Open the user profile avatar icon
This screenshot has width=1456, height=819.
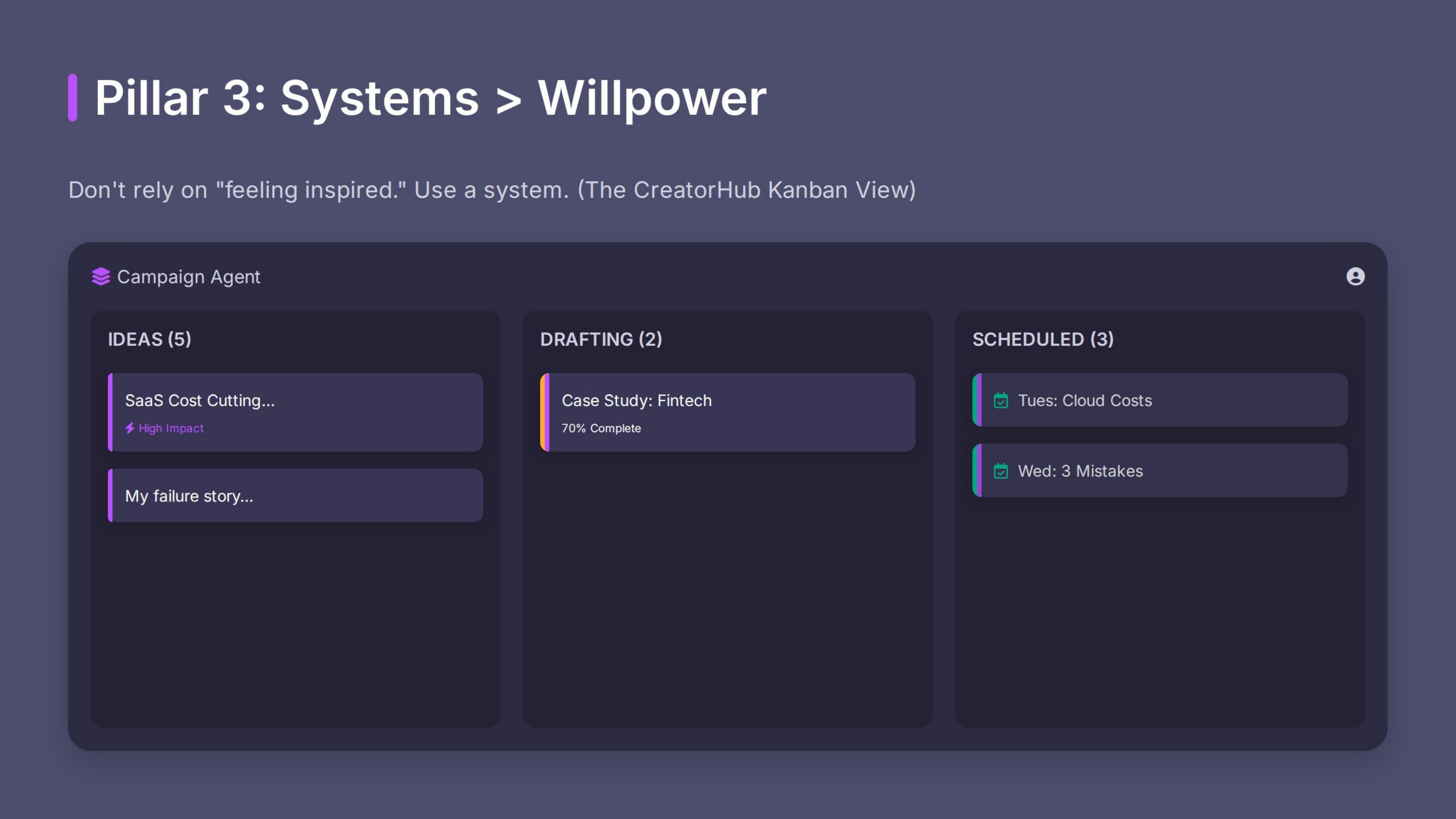pyautogui.click(x=1355, y=276)
